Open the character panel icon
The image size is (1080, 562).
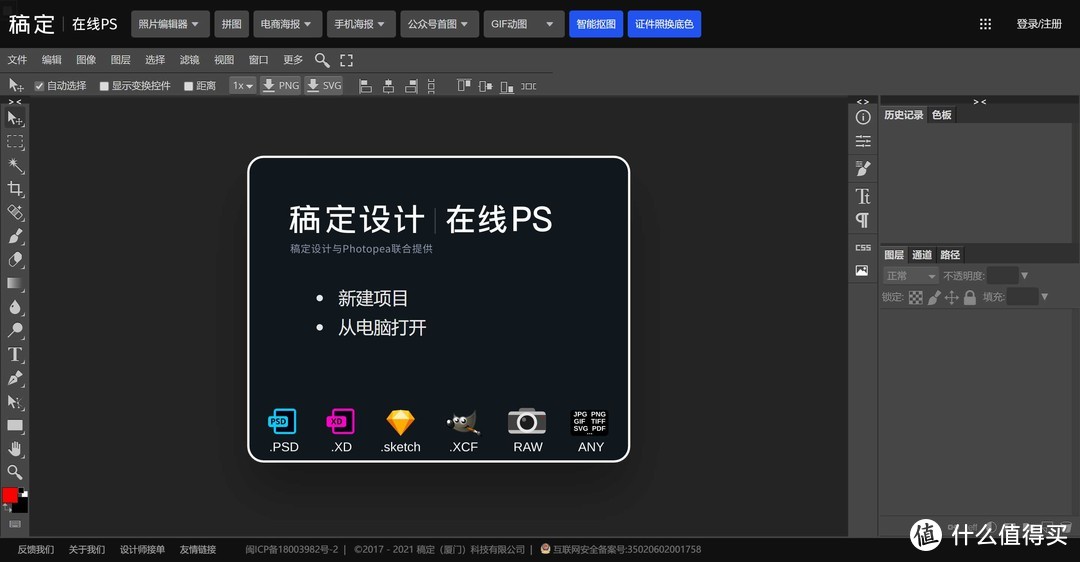(862, 196)
